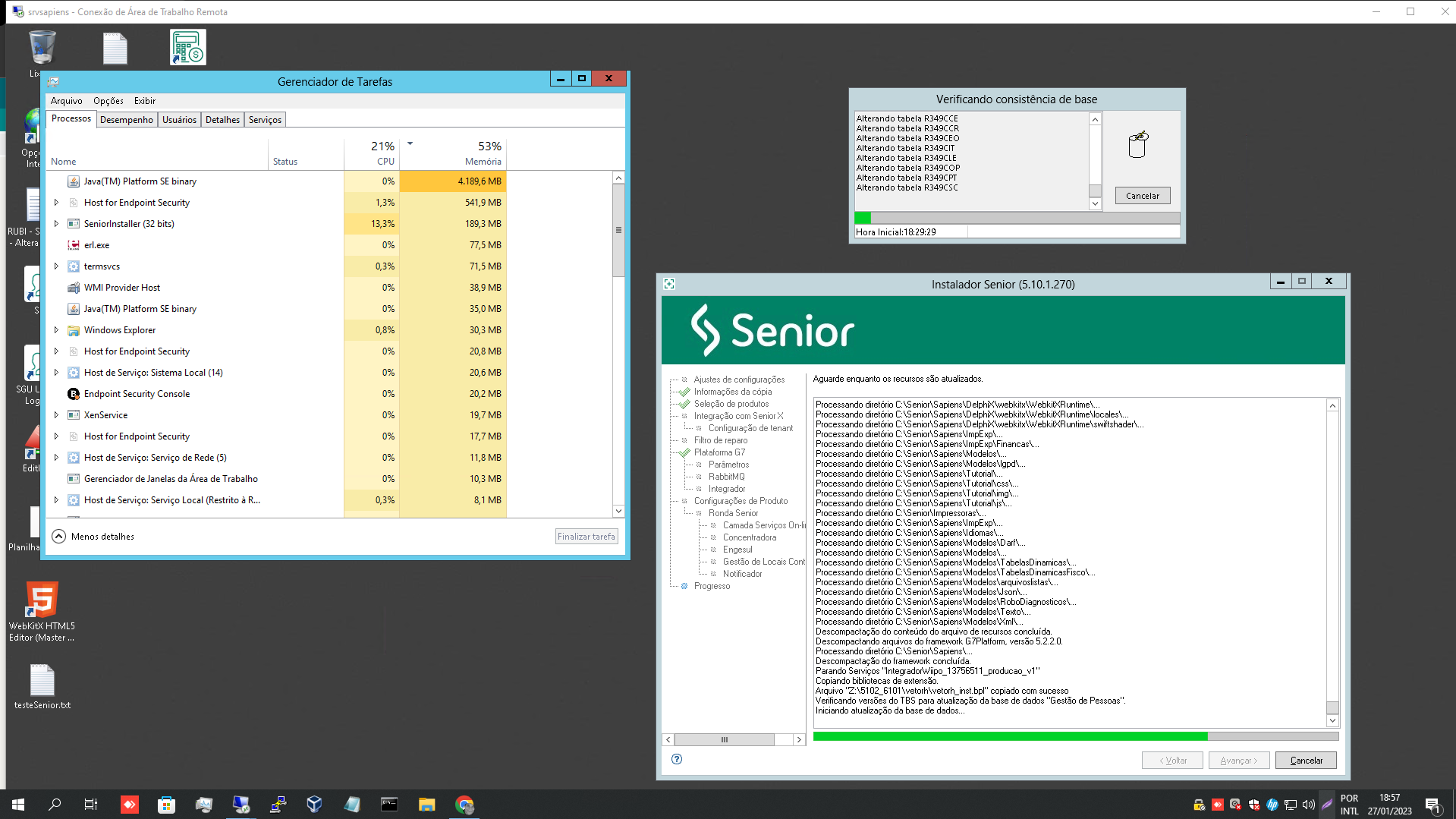Screen dimensions: 1456x819
Task: Select RabbitMQ step in installer tree
Action: pyautogui.click(x=726, y=477)
